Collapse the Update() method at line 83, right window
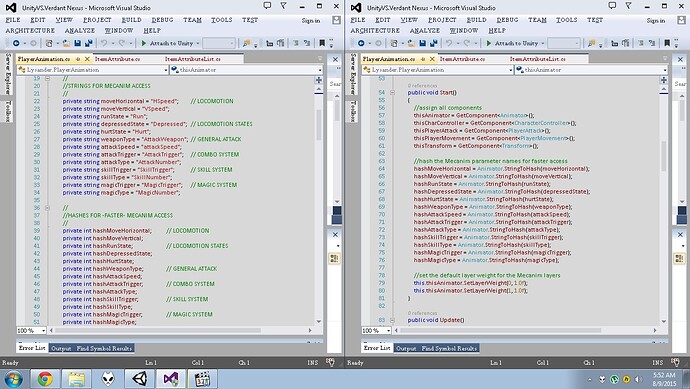This screenshot has height=389, width=690. (x=393, y=320)
